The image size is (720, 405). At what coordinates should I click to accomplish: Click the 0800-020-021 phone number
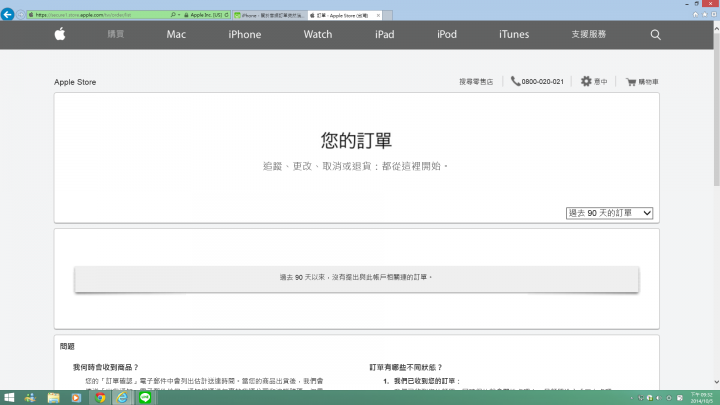(x=542, y=82)
